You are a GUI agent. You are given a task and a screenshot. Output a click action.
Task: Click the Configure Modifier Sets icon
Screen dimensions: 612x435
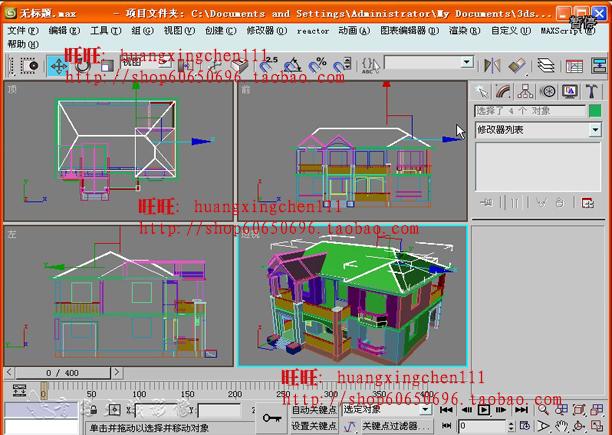click(587, 203)
